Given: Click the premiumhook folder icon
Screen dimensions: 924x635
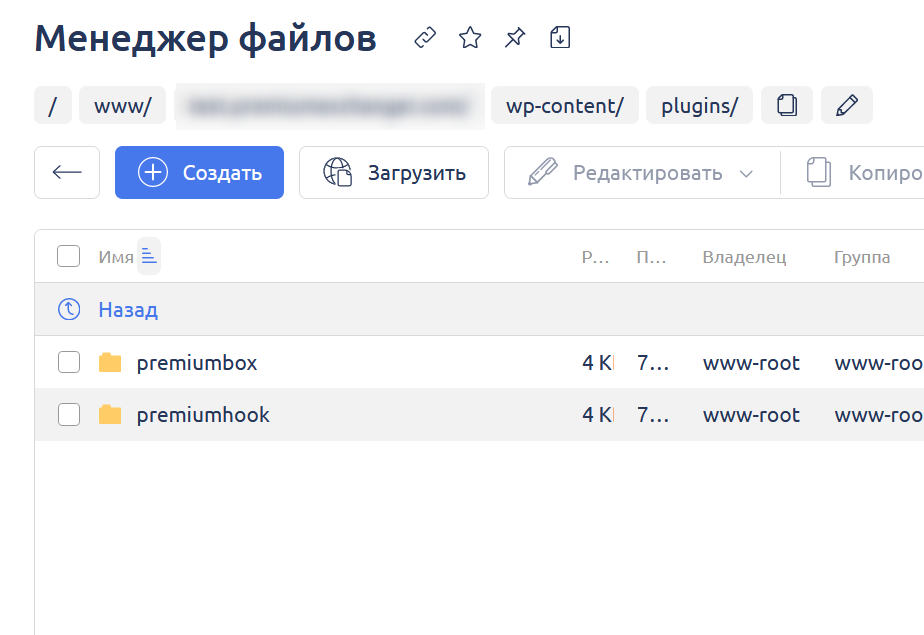Looking at the screenshot, I should 110,415.
